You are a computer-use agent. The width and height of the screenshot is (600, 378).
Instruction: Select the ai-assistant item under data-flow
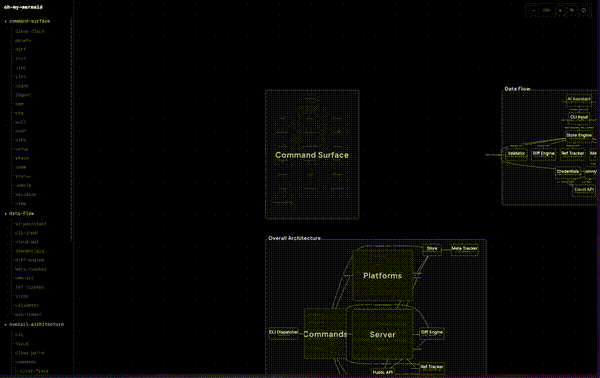tap(31, 224)
